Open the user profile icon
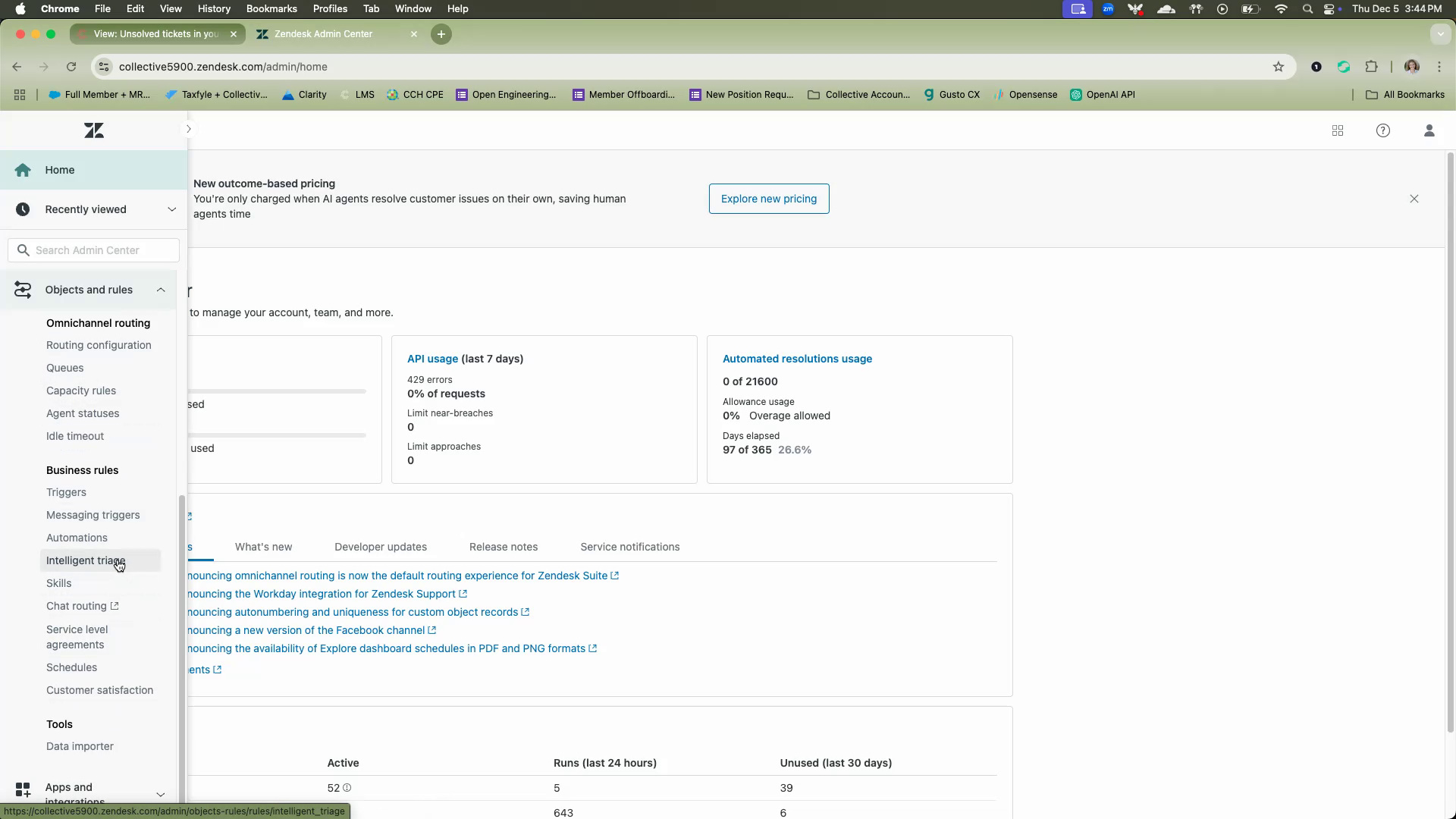 coord(1429,130)
